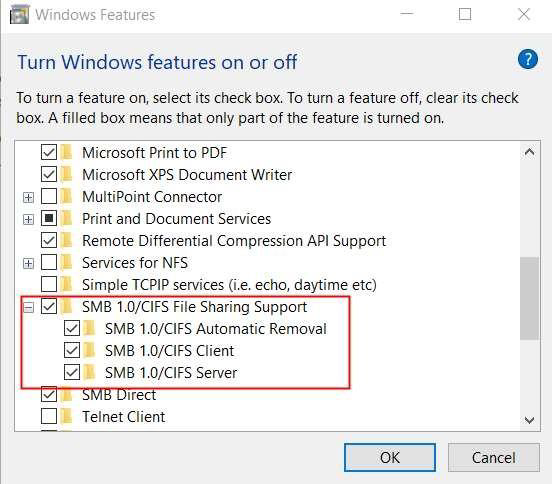Click the SMB 1.0/CIFS Client folder icon
The image size is (552, 484).
coord(89,350)
